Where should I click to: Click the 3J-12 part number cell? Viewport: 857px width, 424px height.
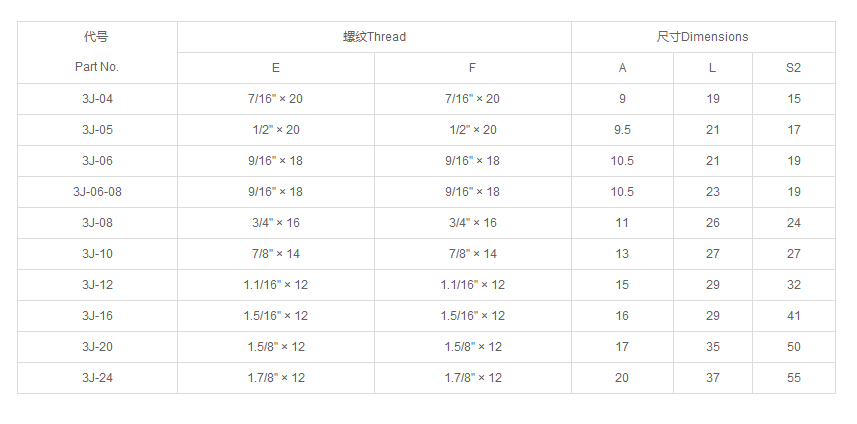(x=97, y=285)
